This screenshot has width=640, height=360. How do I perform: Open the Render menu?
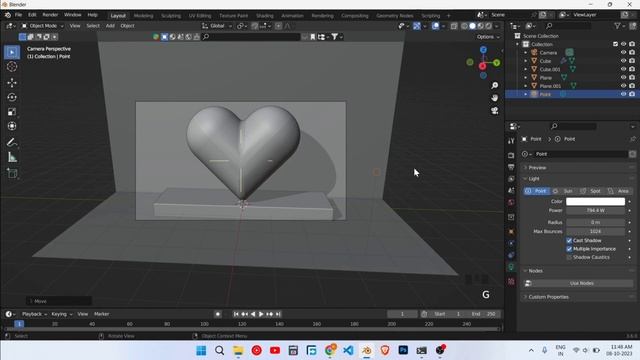pos(50,15)
